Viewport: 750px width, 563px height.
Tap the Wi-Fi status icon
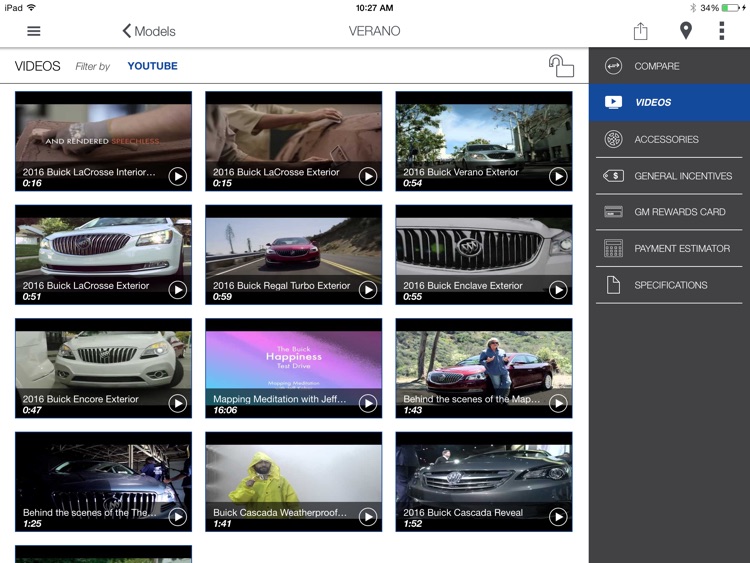coord(32,8)
